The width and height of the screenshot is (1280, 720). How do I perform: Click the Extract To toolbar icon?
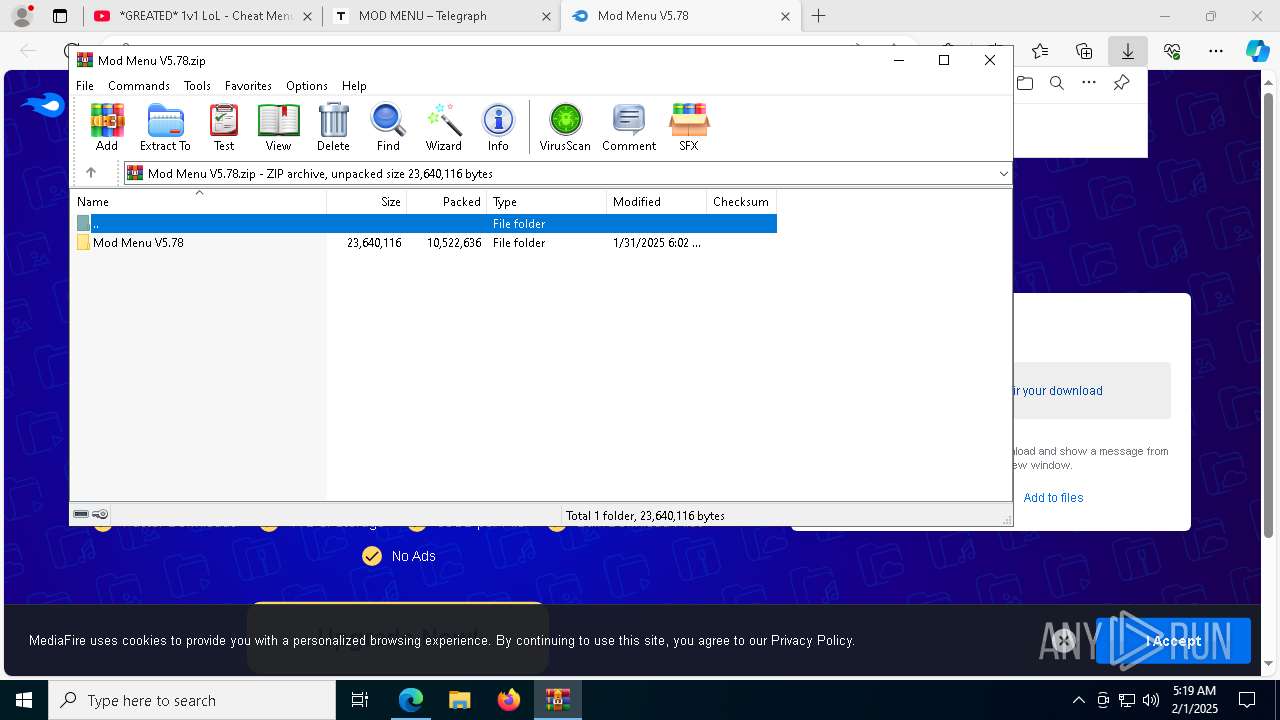coord(165,127)
